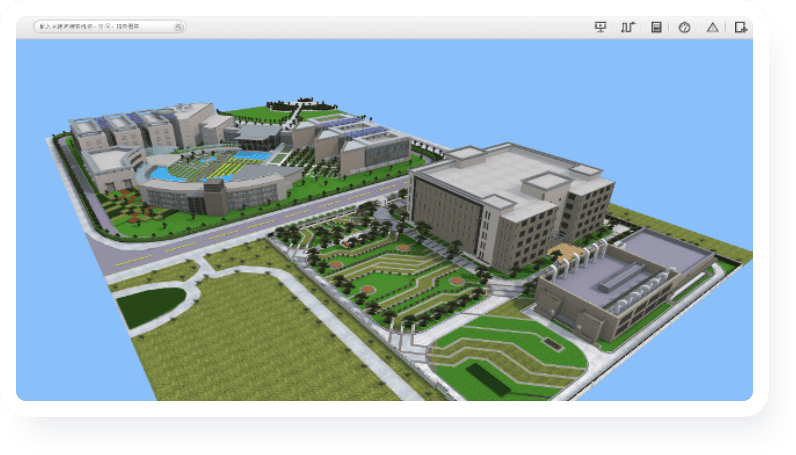Click the export page icon at toolbar end
The width and height of the screenshot is (796, 455).
pyautogui.click(x=741, y=27)
